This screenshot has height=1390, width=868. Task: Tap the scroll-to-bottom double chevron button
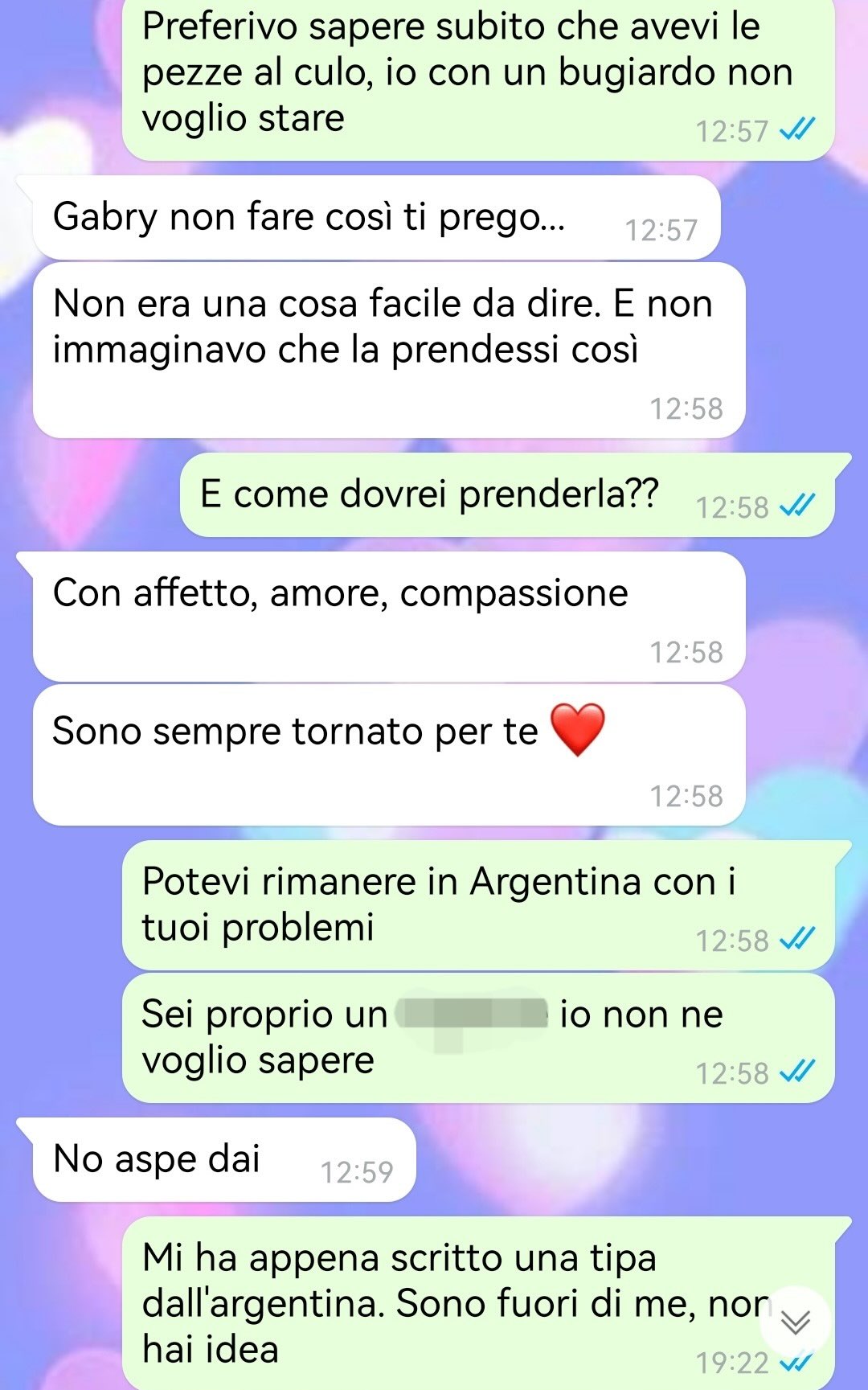pos(795,1322)
